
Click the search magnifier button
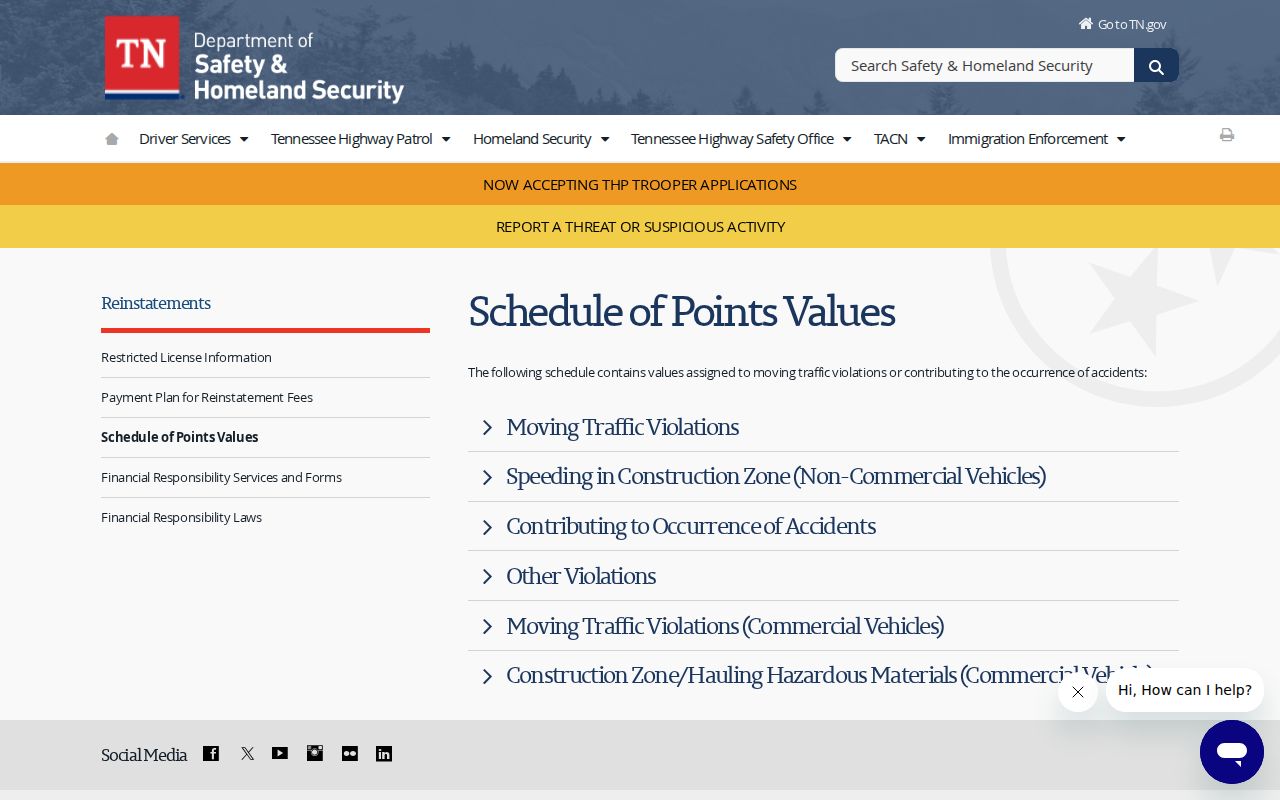click(x=1156, y=66)
